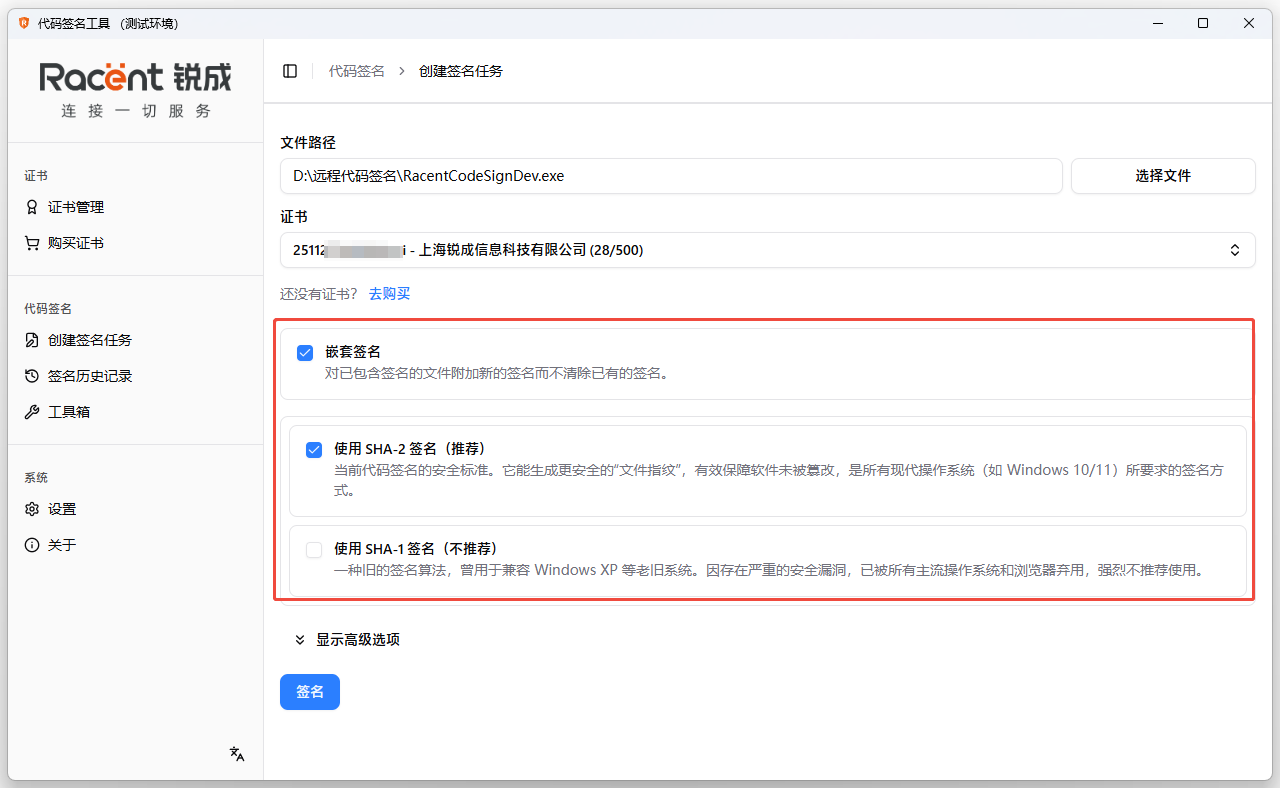Expand 显示高级选项 section
The height and width of the screenshot is (788, 1280).
pyautogui.click(x=348, y=640)
